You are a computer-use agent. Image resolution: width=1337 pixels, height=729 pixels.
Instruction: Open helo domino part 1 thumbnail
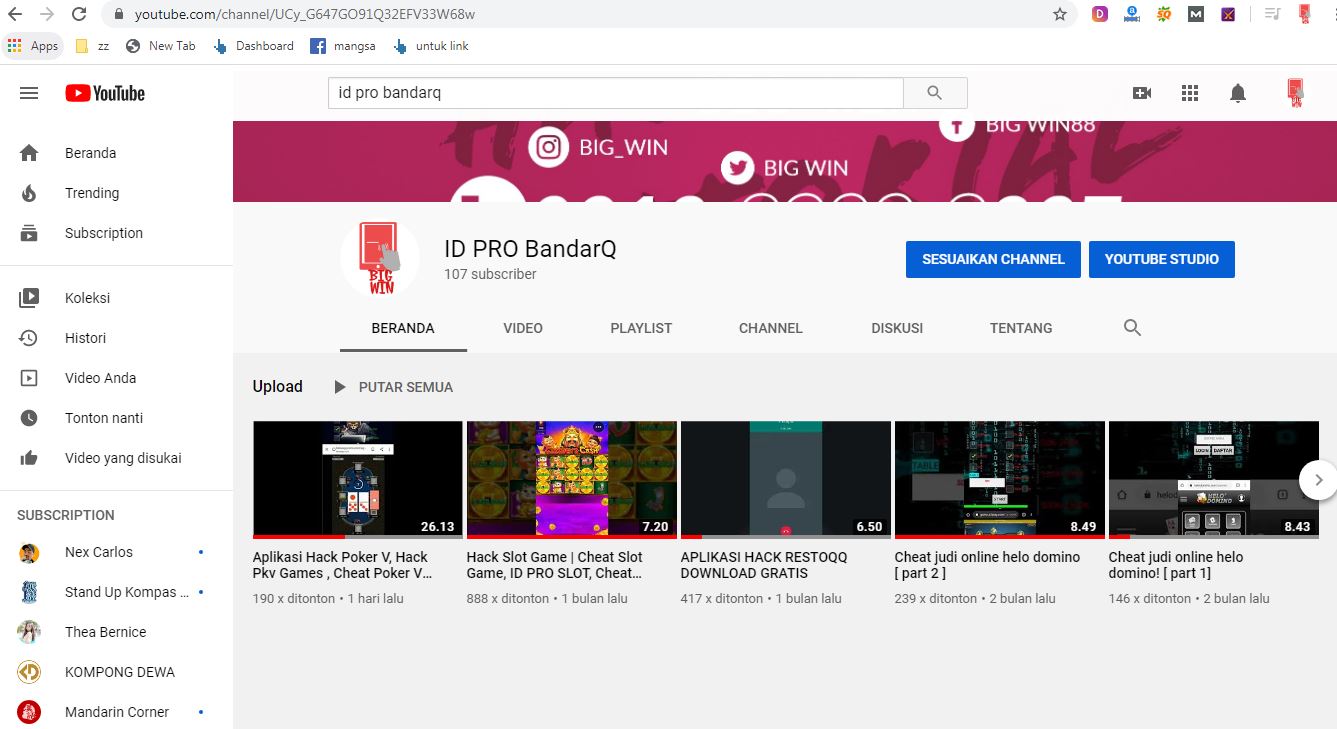pos(1214,479)
